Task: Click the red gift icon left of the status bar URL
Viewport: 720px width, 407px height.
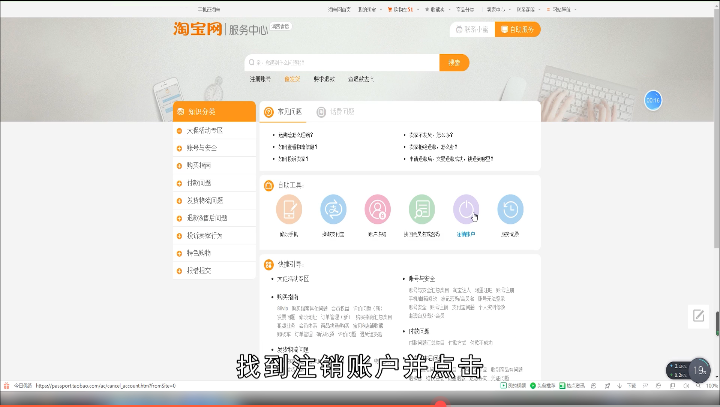Action: 6,386
